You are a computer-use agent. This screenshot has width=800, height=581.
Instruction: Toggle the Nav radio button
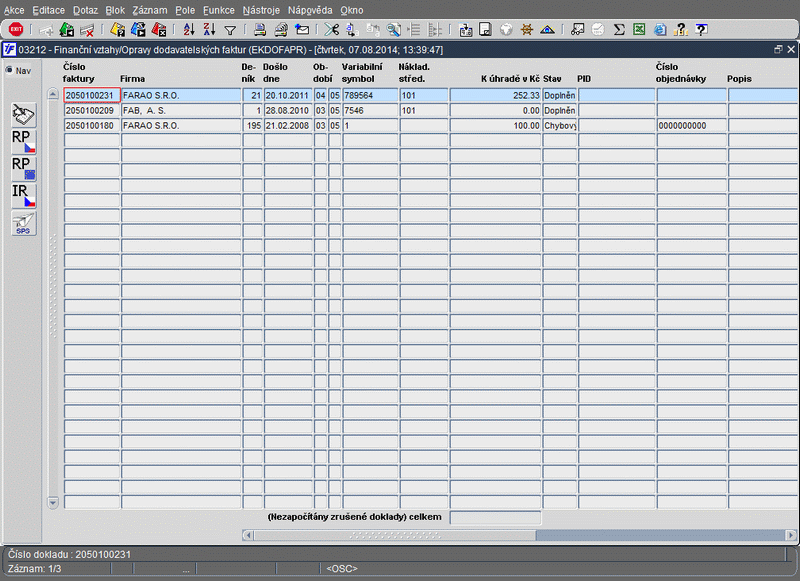9,70
